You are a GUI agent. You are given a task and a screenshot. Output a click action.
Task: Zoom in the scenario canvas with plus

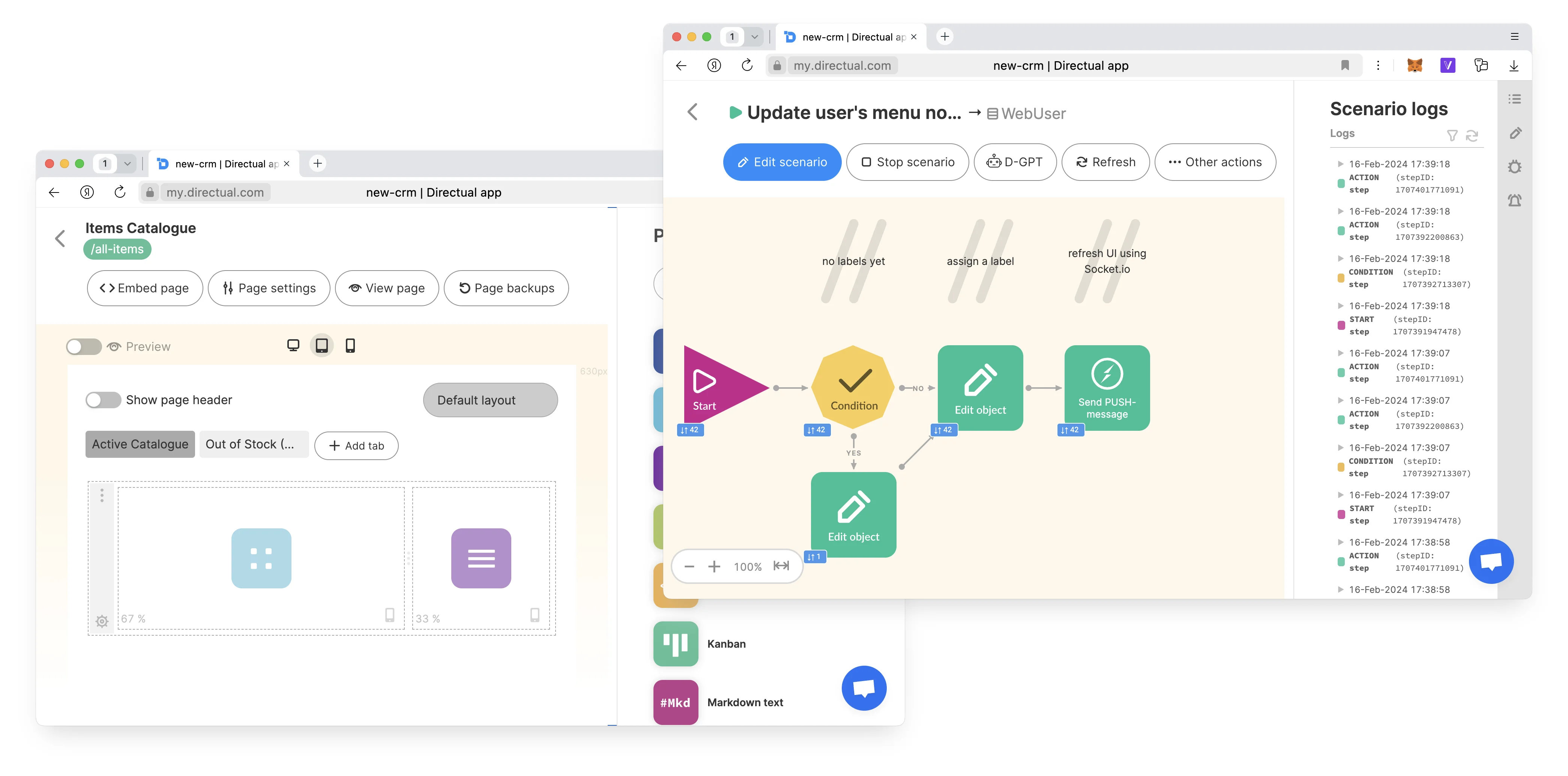(x=714, y=567)
